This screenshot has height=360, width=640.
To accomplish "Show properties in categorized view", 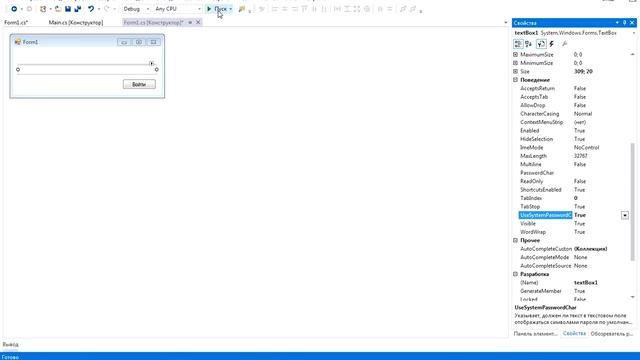I will (x=518, y=44).
